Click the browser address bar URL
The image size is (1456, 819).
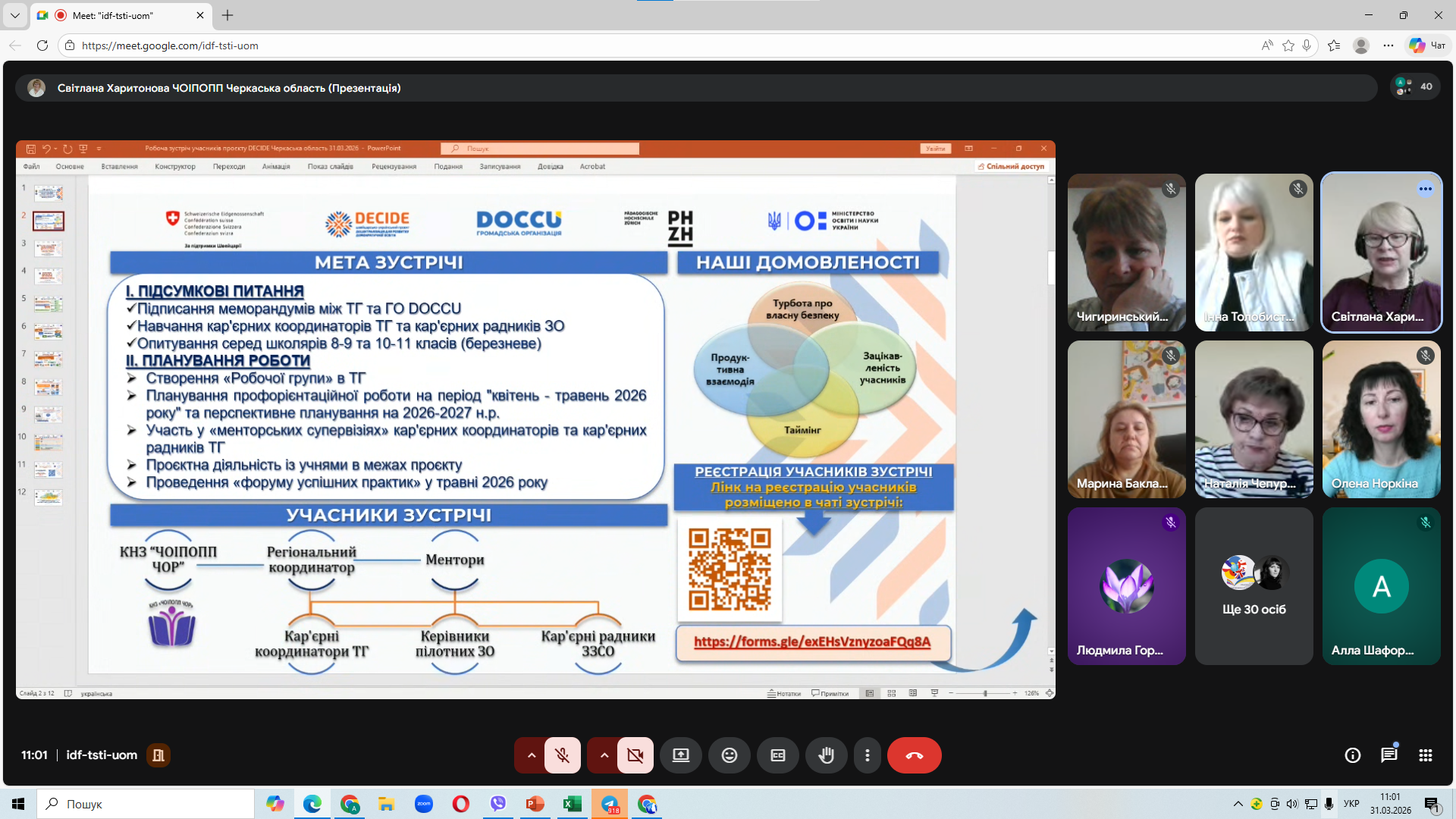tap(170, 45)
